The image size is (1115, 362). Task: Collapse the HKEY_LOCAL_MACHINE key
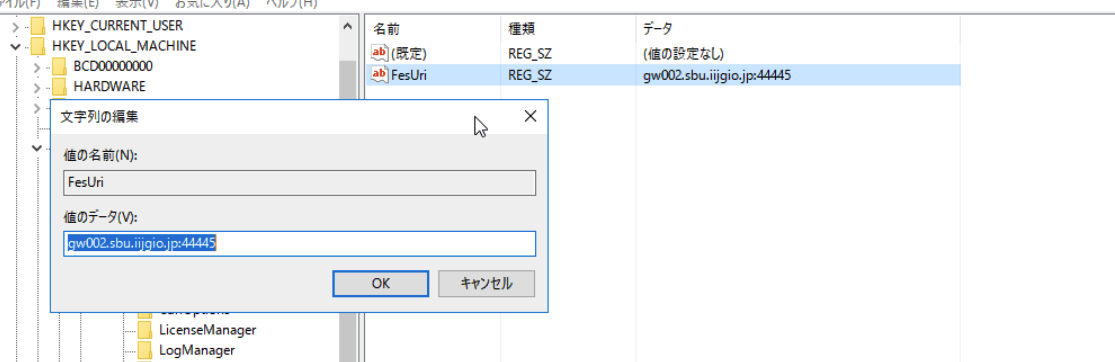tap(16, 46)
